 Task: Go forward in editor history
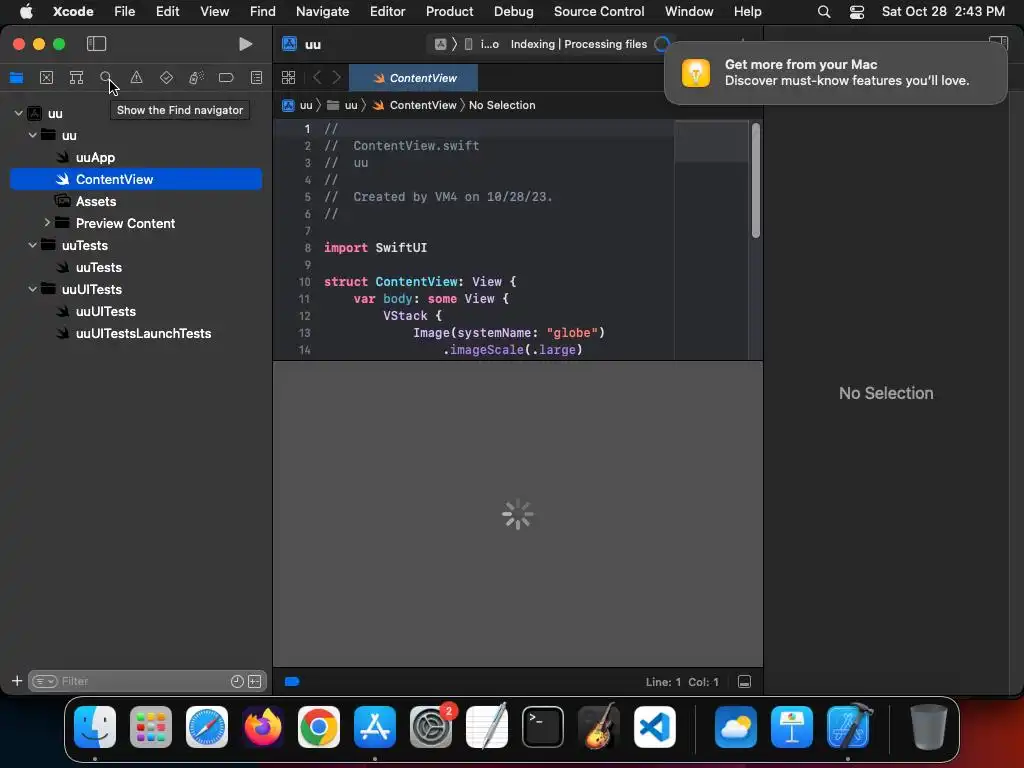tap(336, 78)
